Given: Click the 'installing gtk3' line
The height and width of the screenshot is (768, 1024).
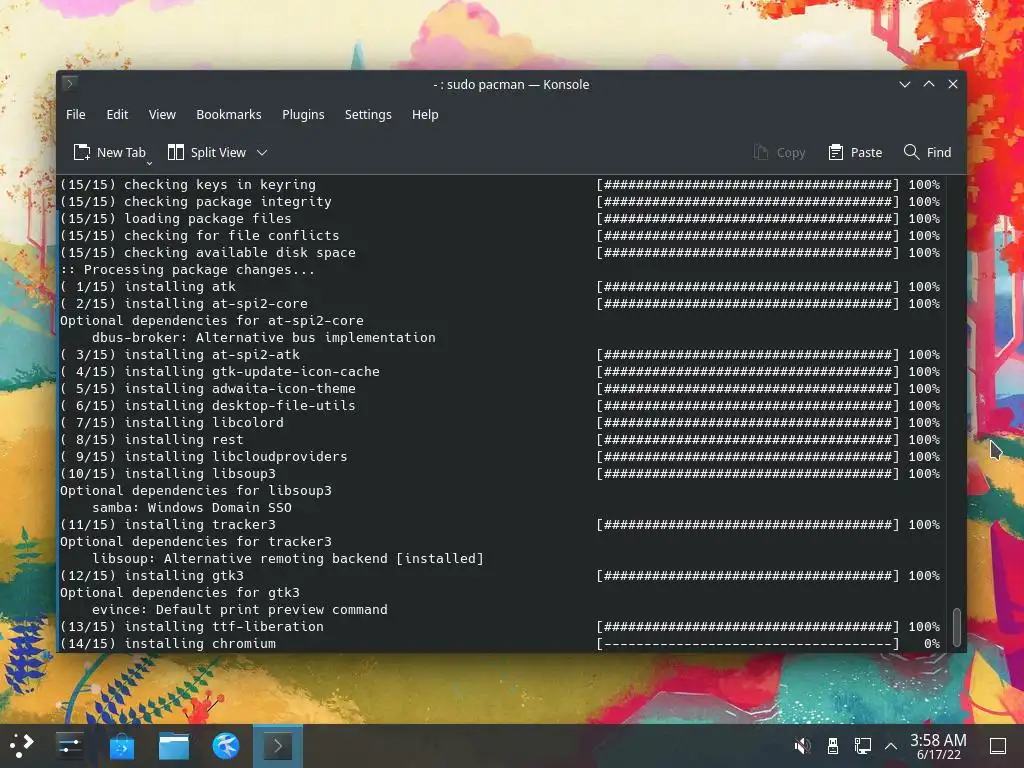Looking at the screenshot, I should point(152,575).
